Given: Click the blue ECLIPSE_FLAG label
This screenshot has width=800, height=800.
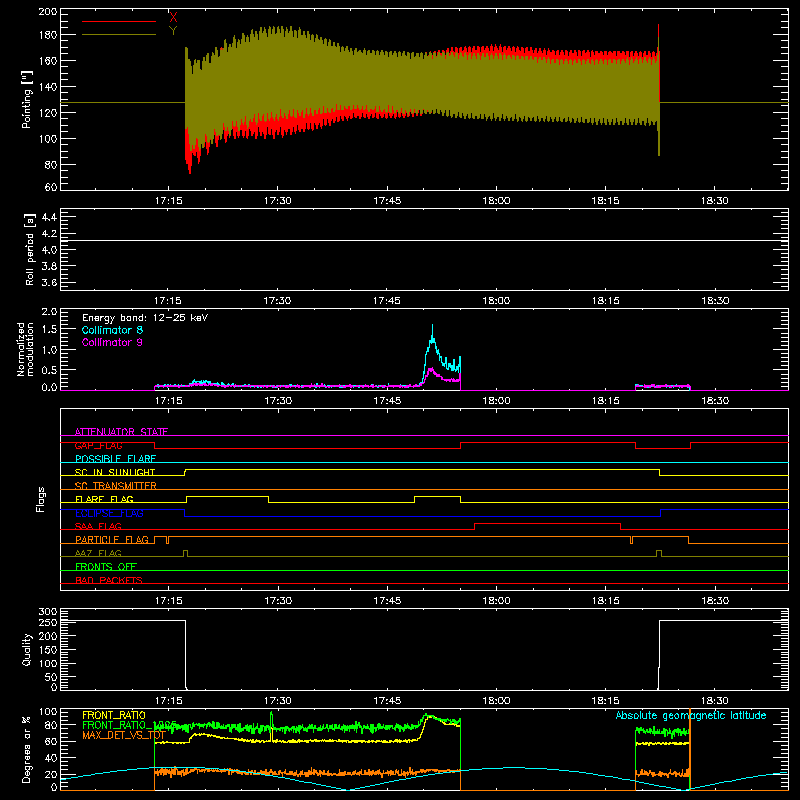Looking at the screenshot, I should coord(109,513).
